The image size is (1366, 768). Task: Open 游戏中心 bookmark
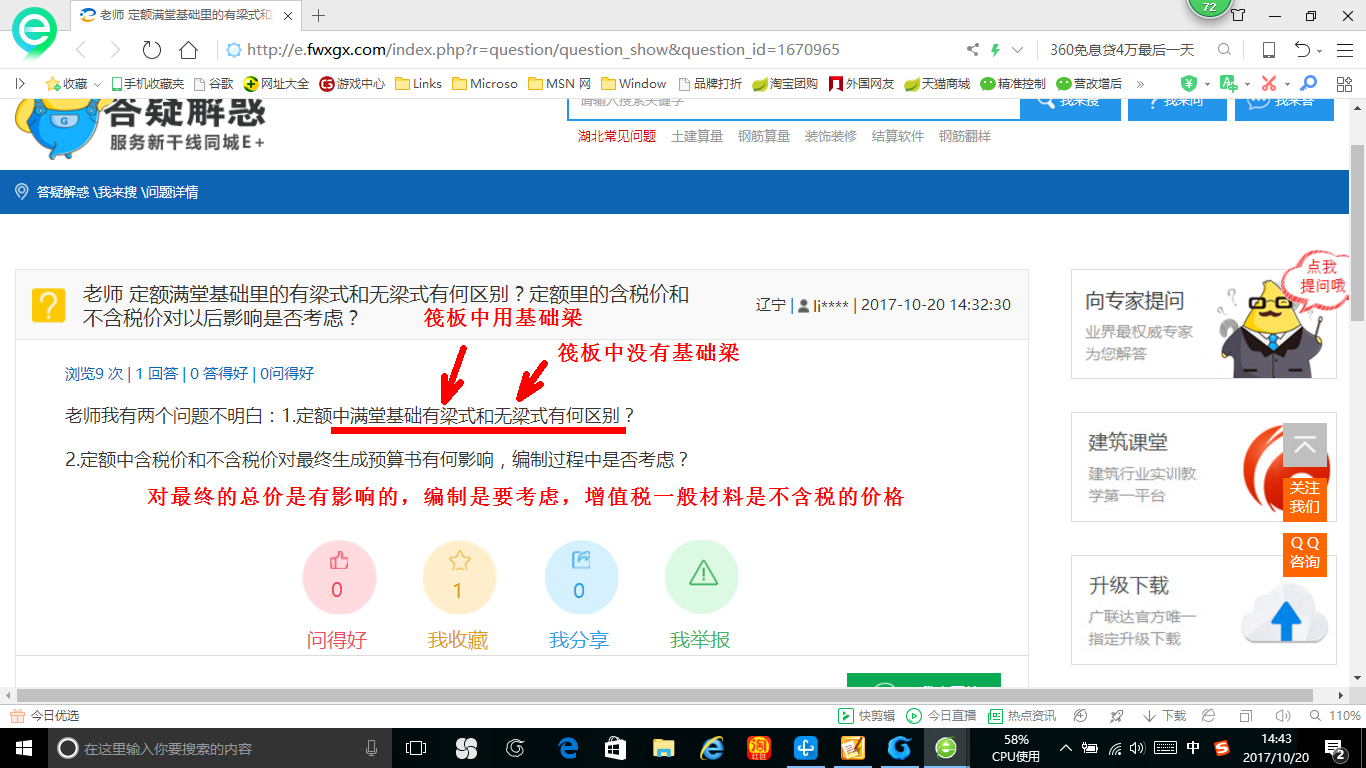352,83
